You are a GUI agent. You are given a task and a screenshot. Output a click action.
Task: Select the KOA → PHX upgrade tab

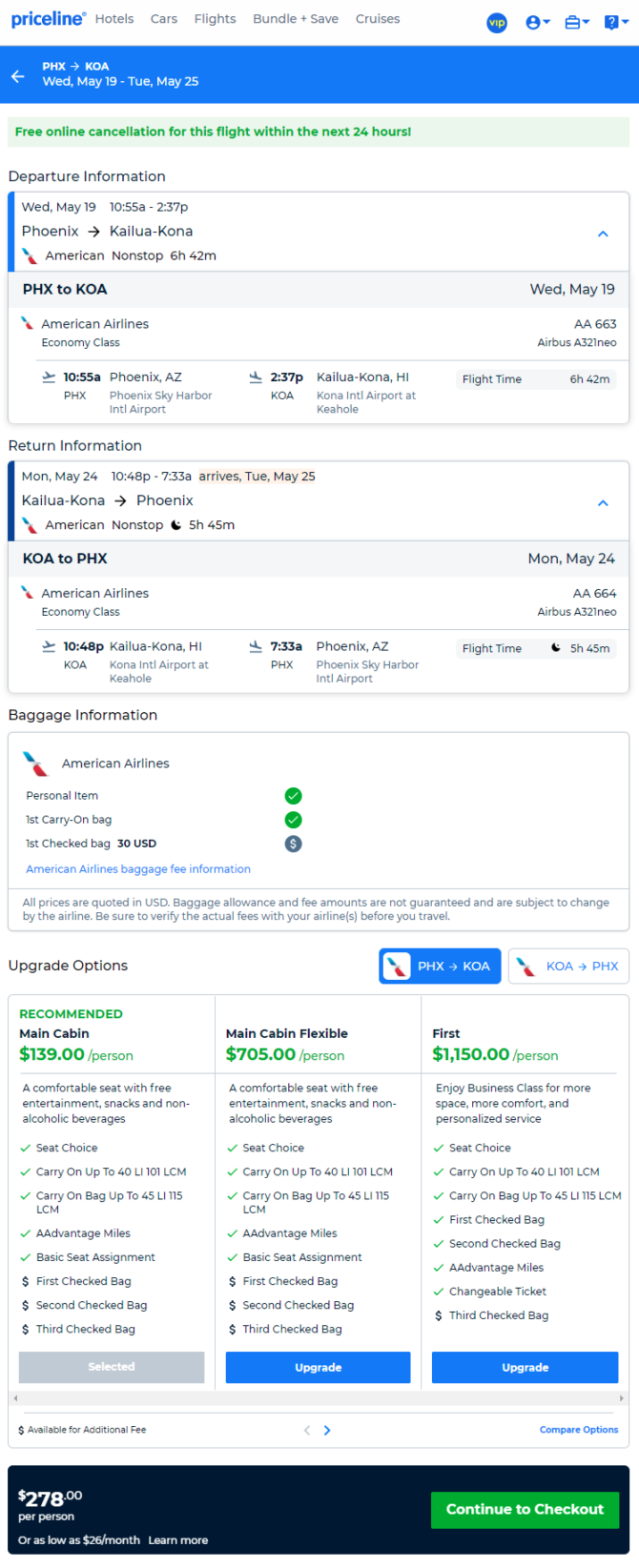(x=569, y=967)
